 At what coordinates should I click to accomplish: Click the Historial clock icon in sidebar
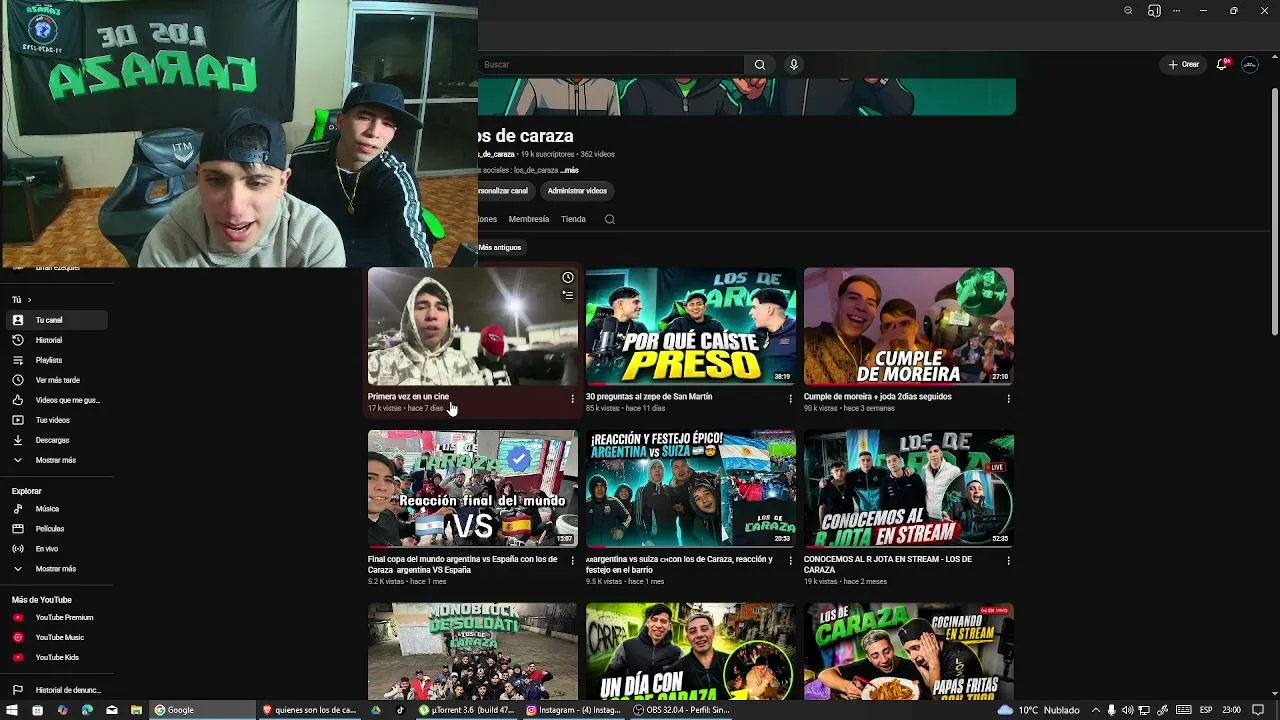point(17,340)
